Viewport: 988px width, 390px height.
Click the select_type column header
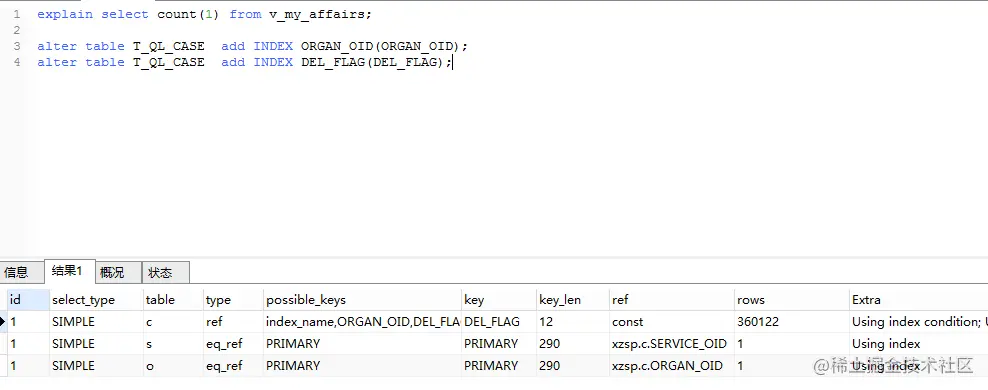pos(96,300)
